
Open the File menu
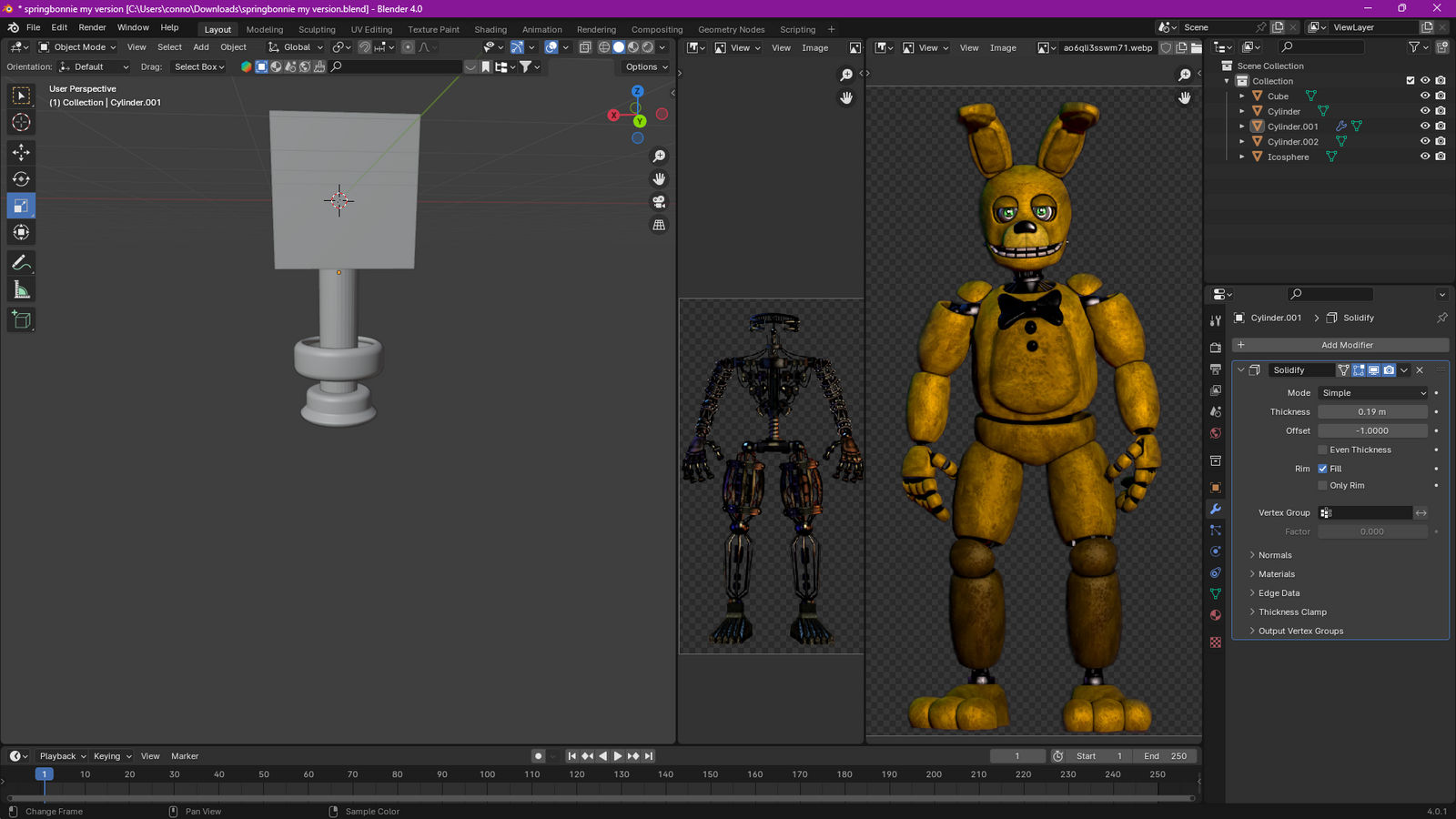click(34, 27)
